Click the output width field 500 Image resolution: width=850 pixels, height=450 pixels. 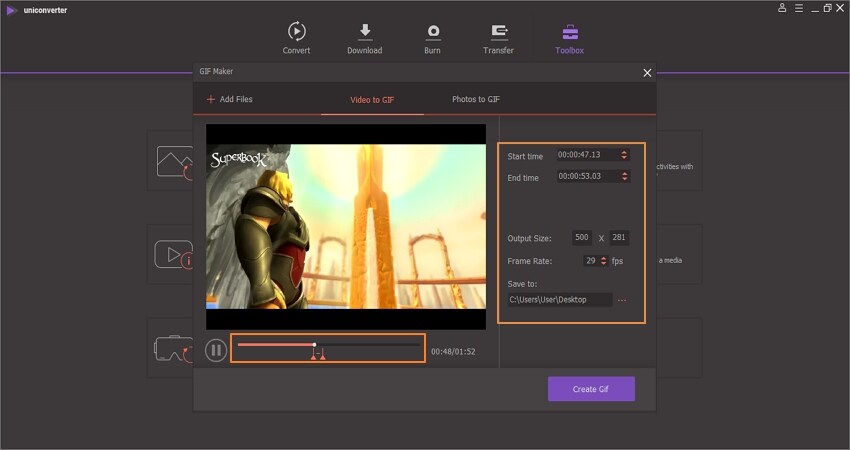[582, 237]
